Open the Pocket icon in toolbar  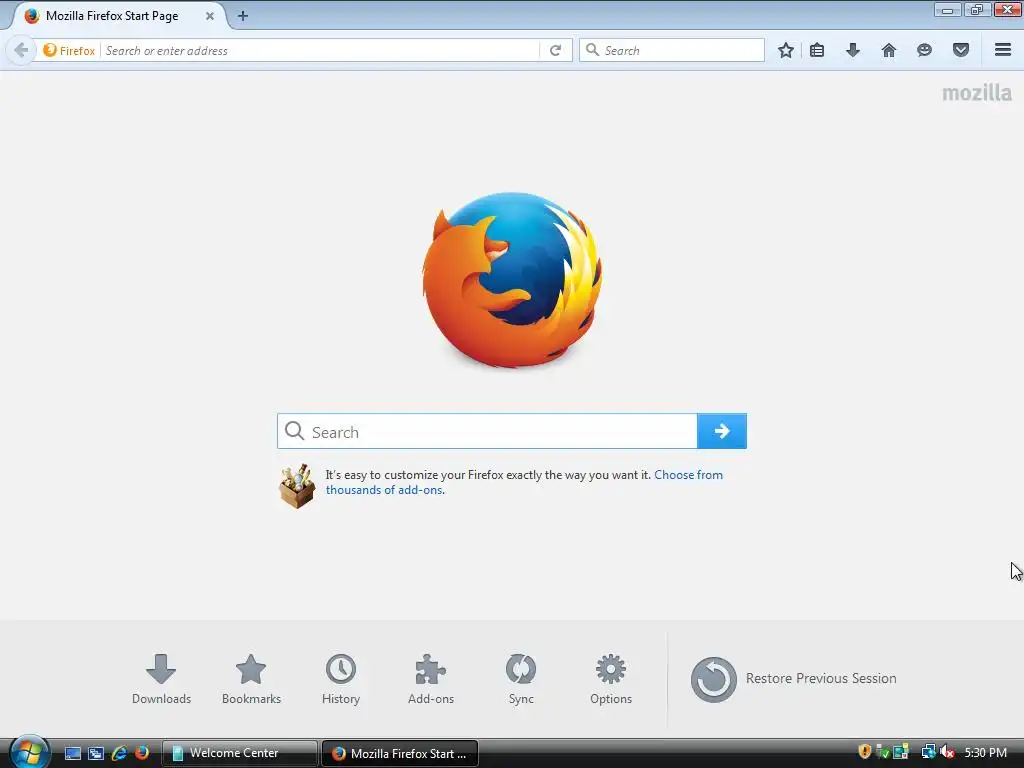click(x=961, y=50)
